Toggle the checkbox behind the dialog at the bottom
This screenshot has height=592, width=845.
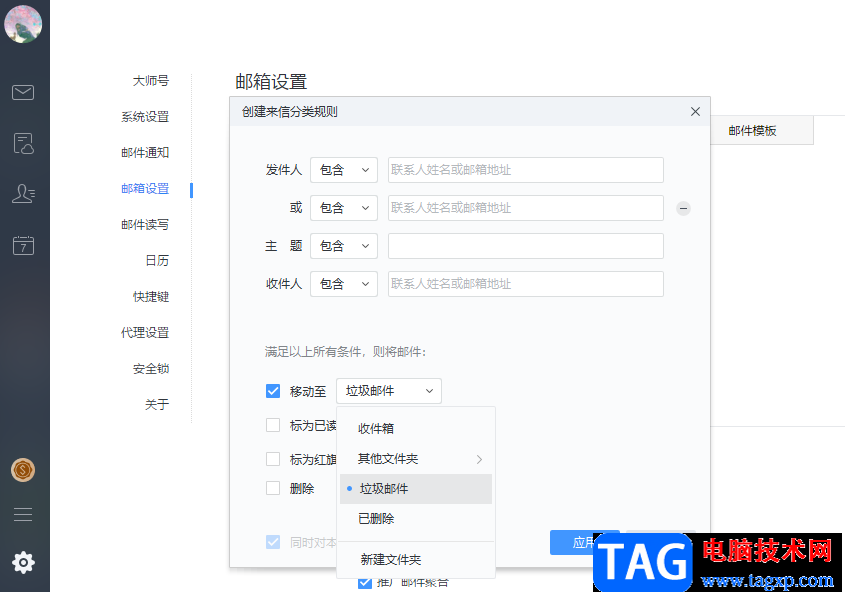pos(365,582)
